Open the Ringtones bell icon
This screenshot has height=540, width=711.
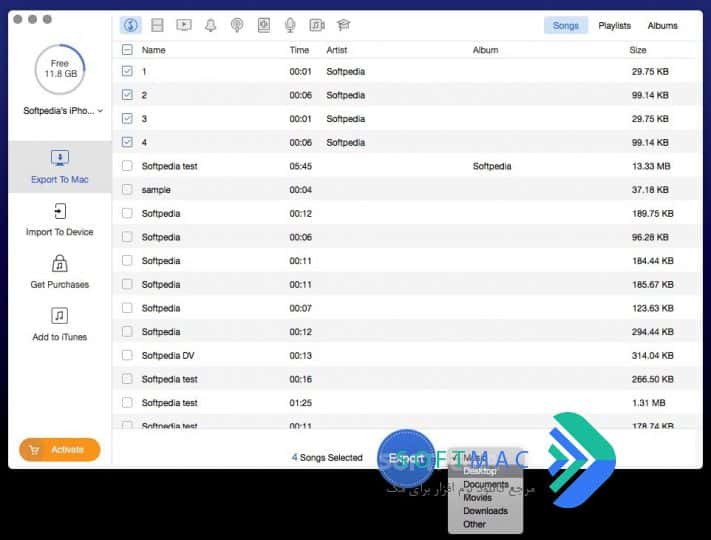[210, 25]
